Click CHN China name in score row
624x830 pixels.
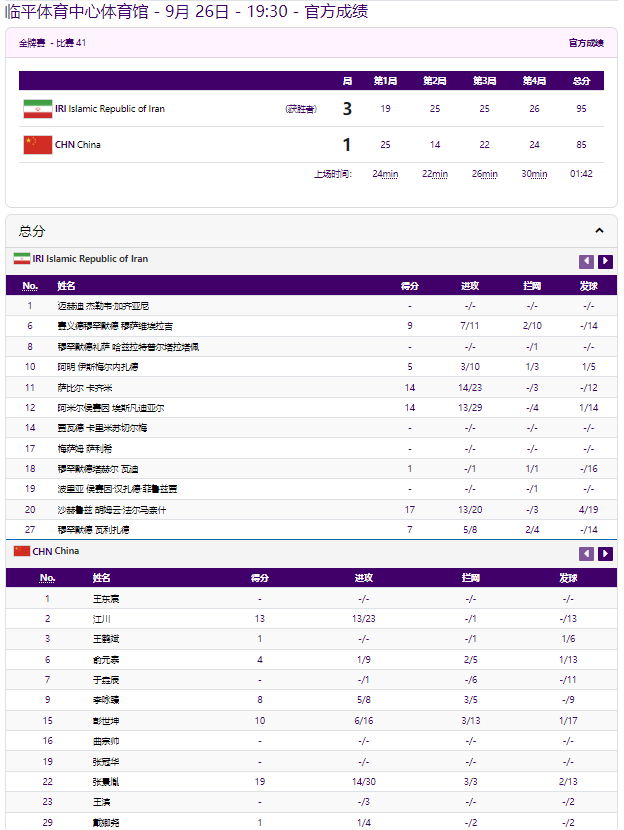coord(78,145)
